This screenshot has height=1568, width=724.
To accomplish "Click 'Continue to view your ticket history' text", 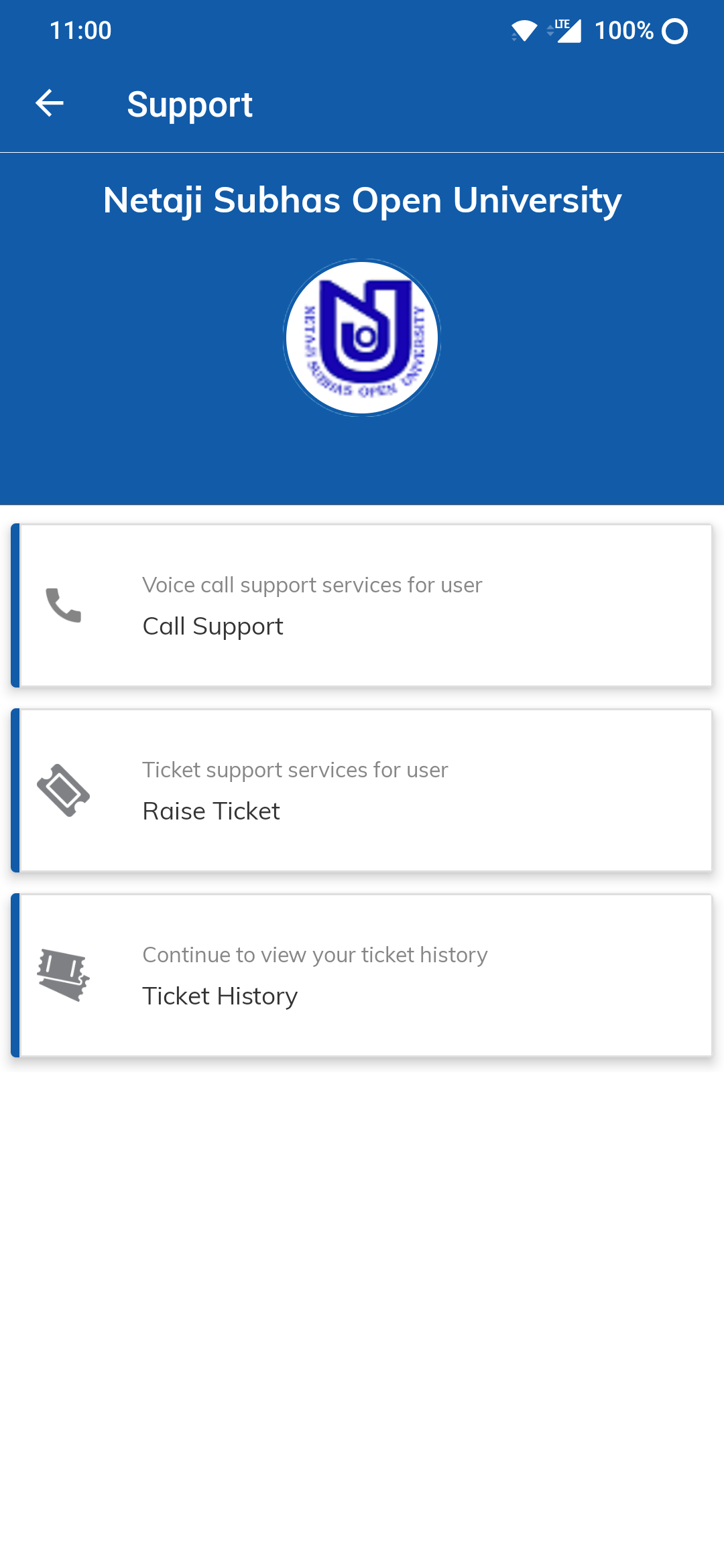I will [315, 955].
